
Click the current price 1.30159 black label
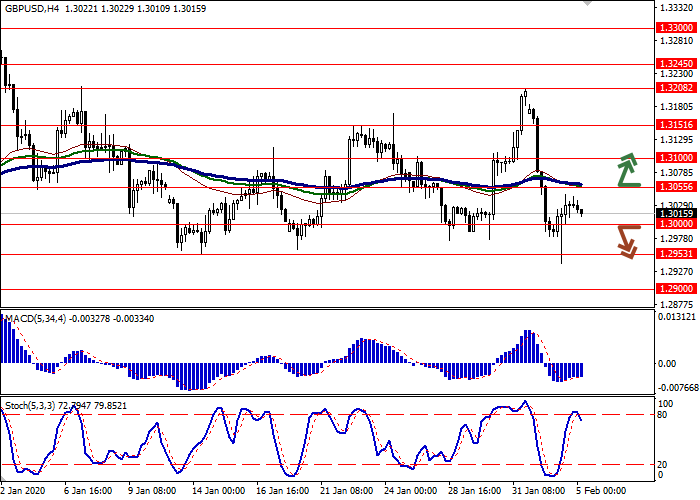677,213
